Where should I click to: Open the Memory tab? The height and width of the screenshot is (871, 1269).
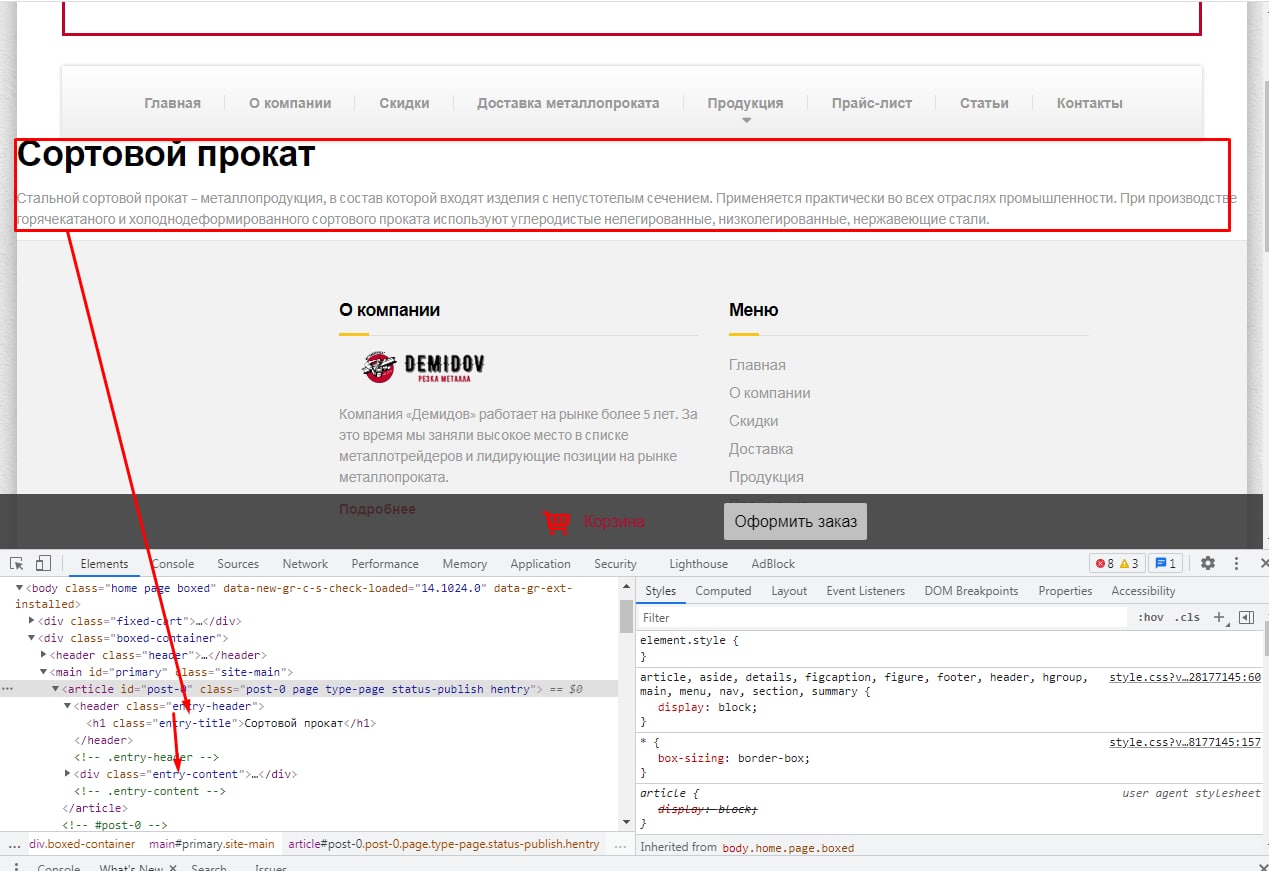(465, 564)
